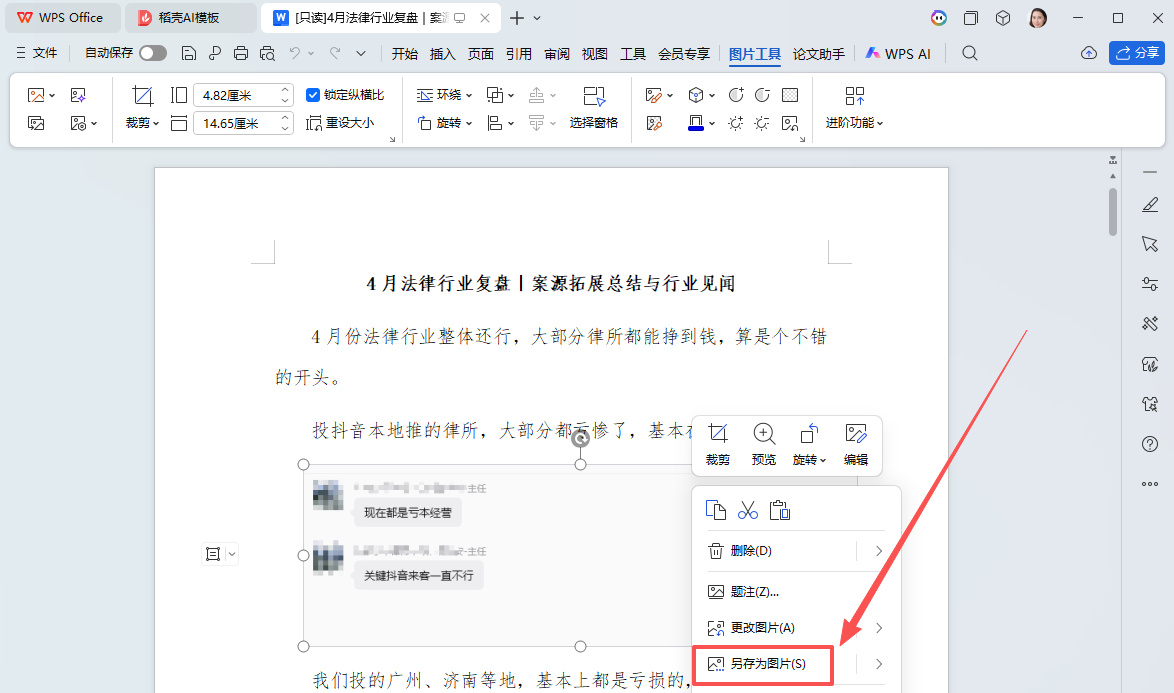Image resolution: width=1174 pixels, height=693 pixels.
Task: Switch to the Start (开始) tab
Action: 404,54
